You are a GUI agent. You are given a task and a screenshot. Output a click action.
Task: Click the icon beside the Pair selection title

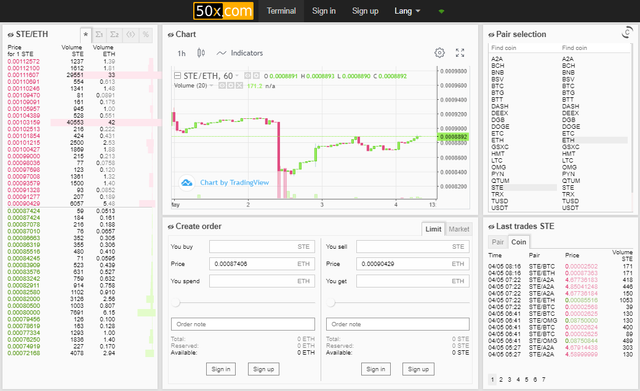tap(491, 35)
